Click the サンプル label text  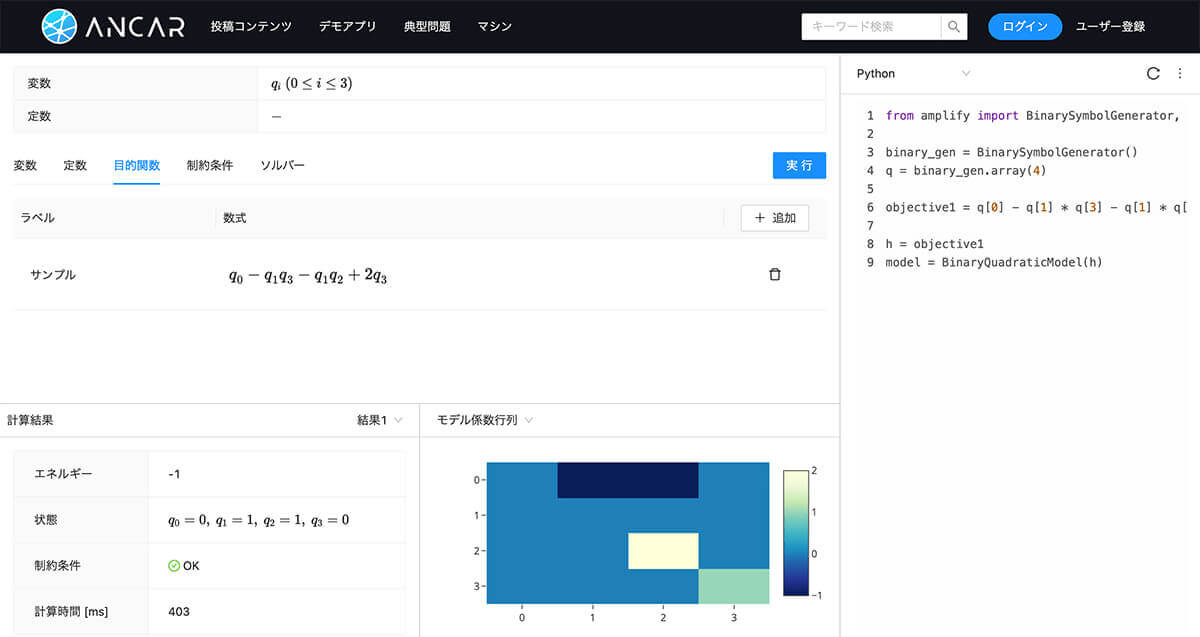(x=53, y=275)
